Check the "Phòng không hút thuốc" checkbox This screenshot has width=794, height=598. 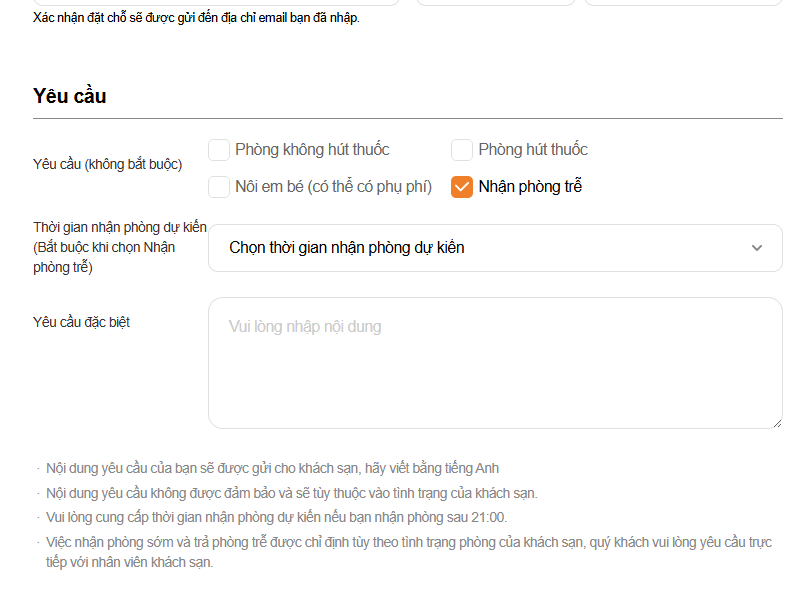pos(219,150)
